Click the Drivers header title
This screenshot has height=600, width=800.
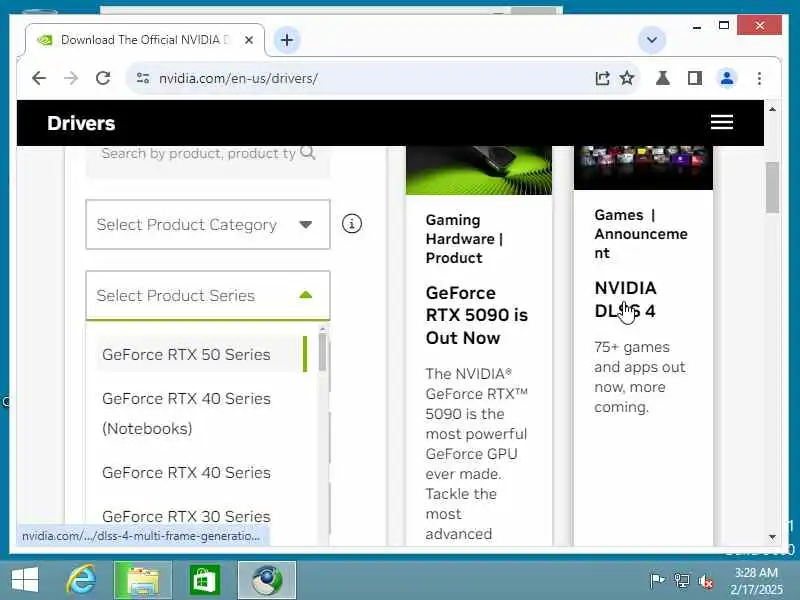tap(81, 123)
